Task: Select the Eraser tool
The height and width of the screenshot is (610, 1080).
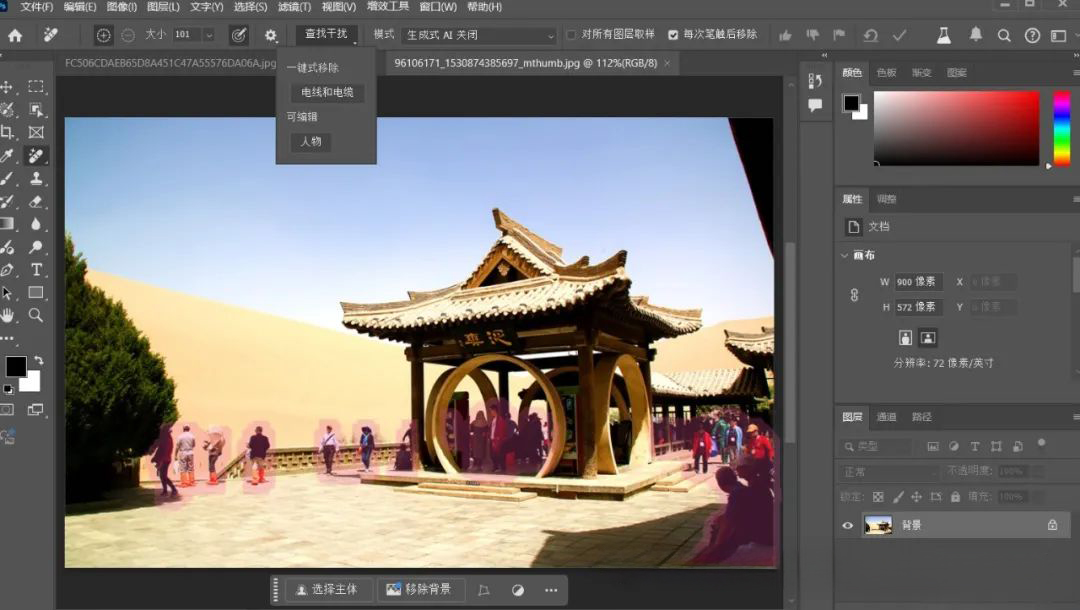Action: pos(36,201)
